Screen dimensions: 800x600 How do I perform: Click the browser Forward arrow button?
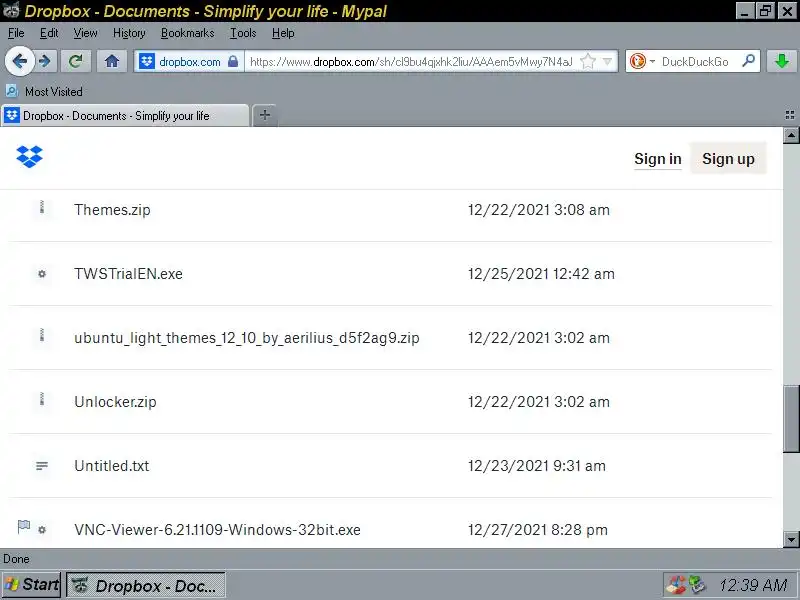(45, 62)
